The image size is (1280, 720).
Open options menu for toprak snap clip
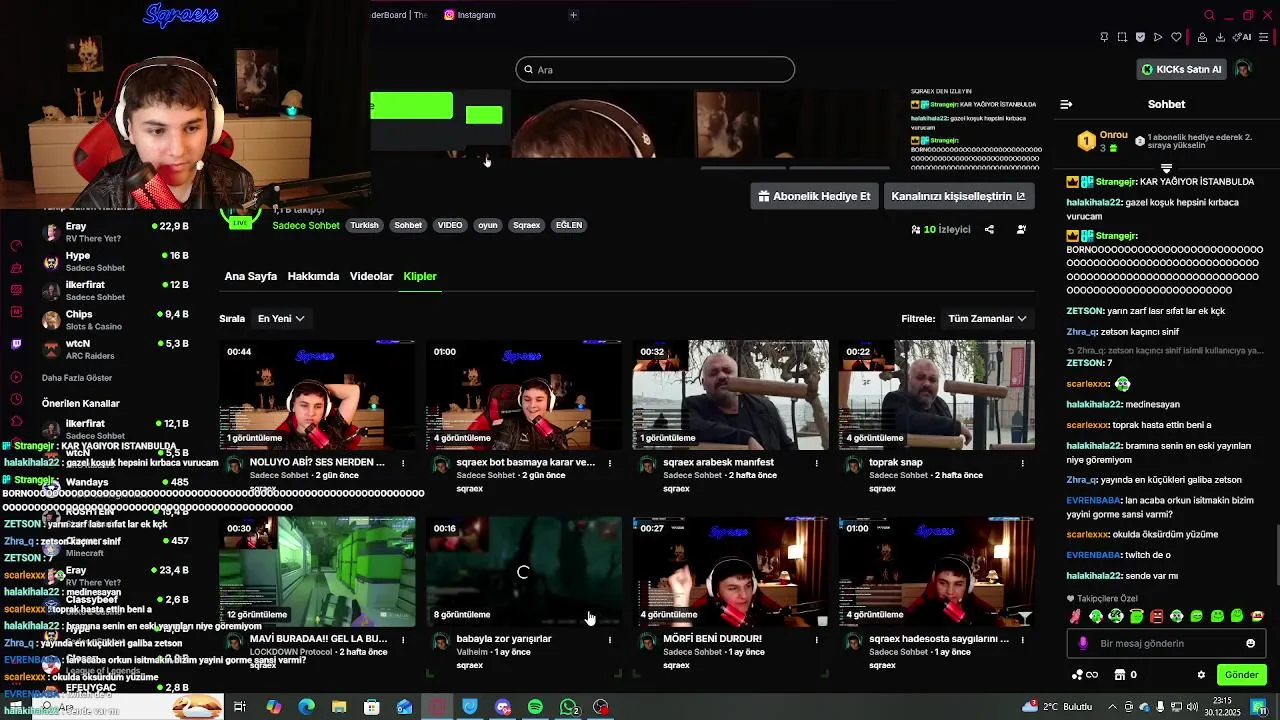click(x=1022, y=463)
